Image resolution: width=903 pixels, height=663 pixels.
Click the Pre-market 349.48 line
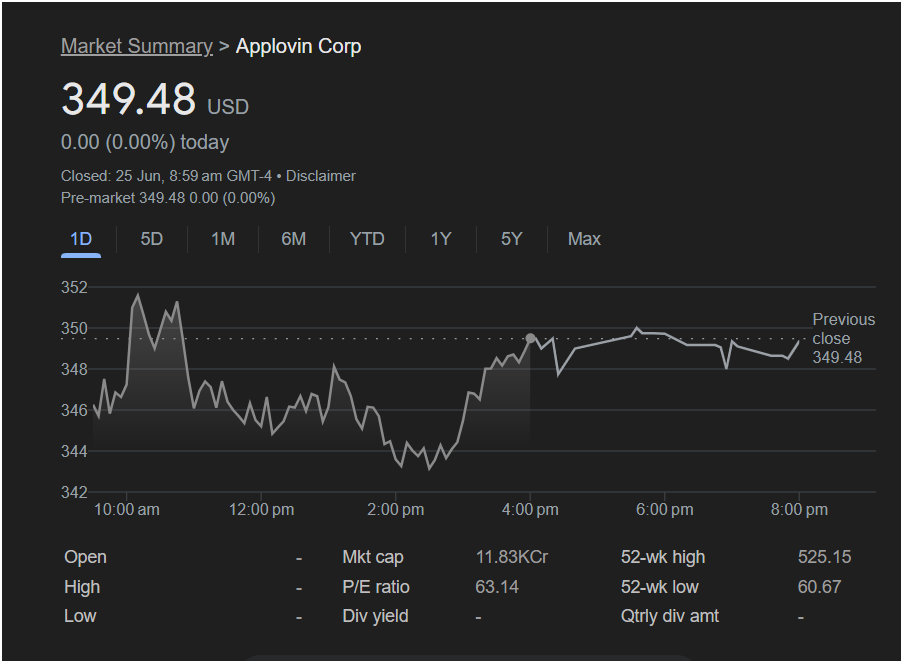tap(168, 198)
